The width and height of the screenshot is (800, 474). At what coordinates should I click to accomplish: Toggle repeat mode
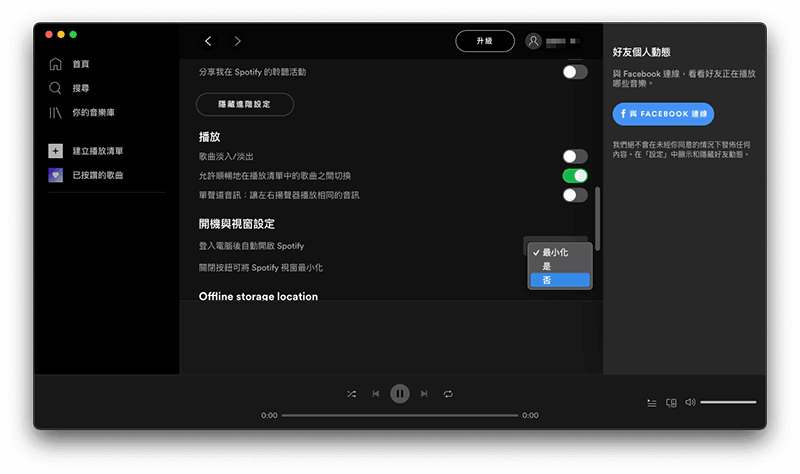tap(448, 394)
